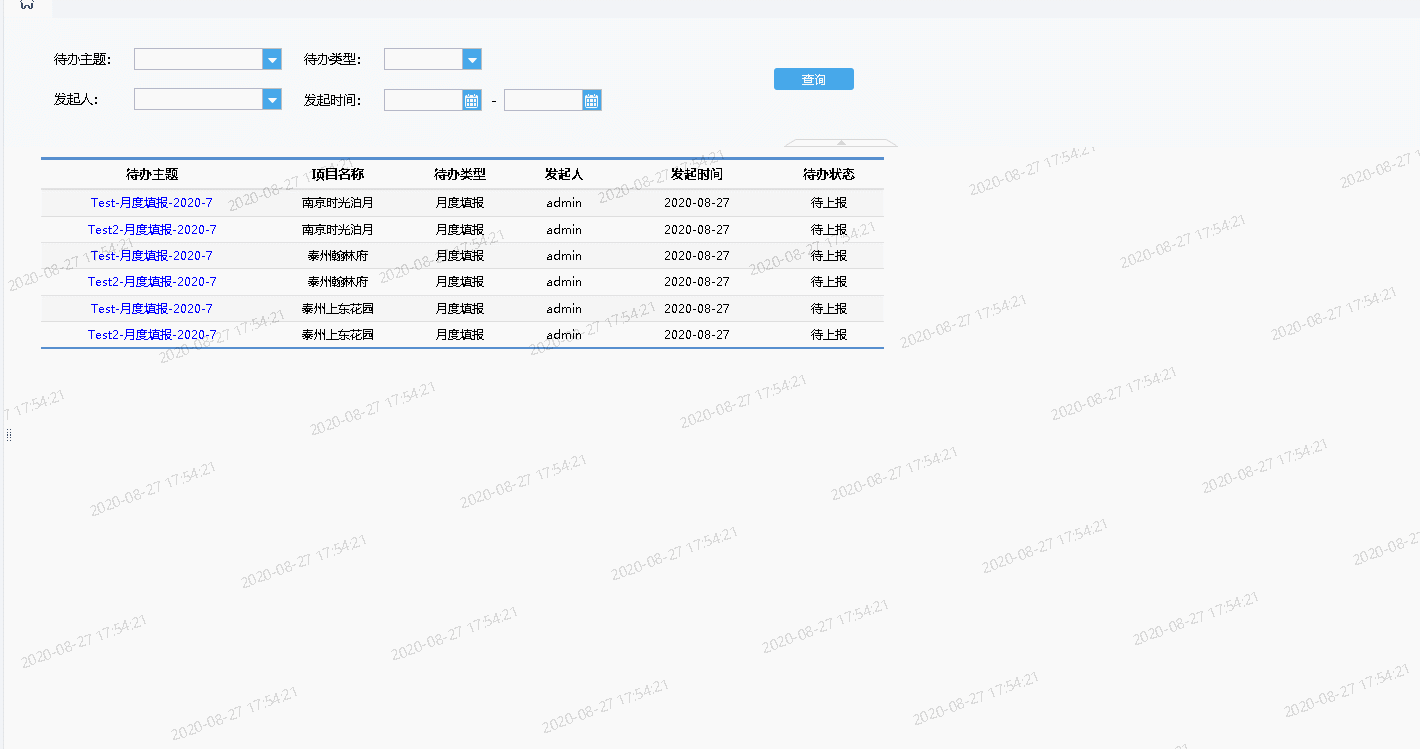Click the 查询 search button
This screenshot has height=749, width=1420.
[x=814, y=79]
